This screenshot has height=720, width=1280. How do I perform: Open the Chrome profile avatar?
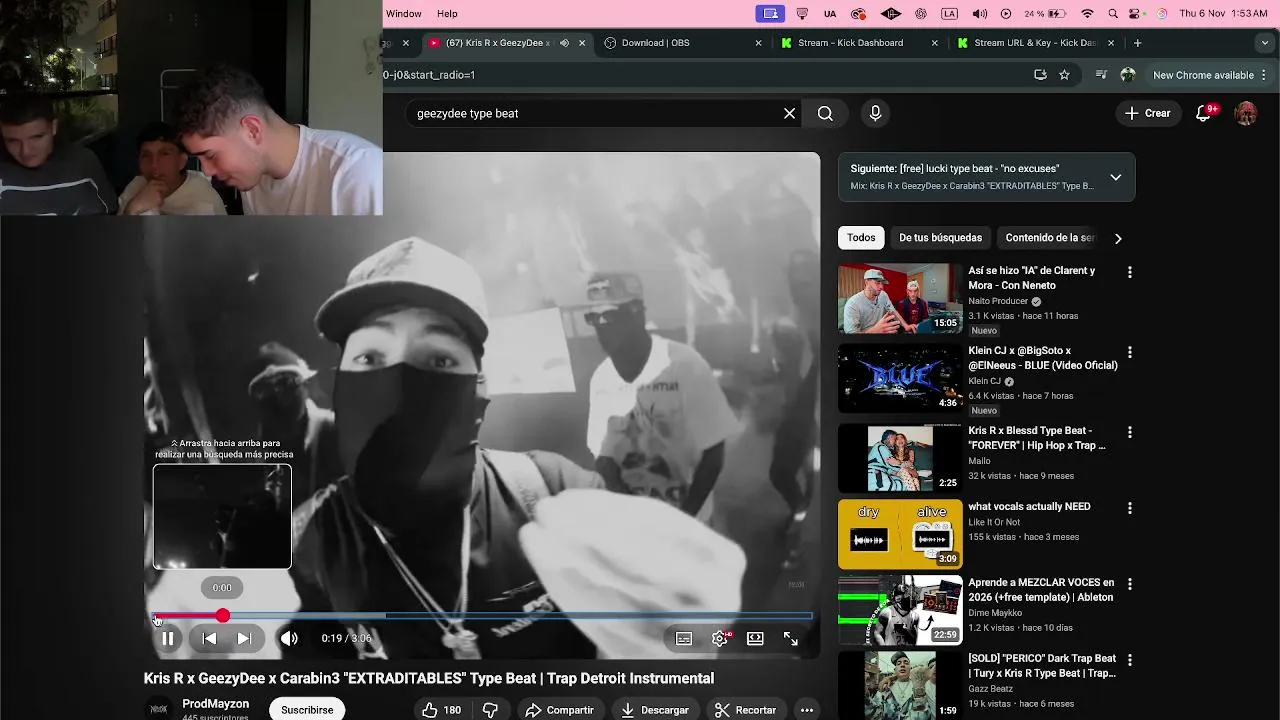1128,75
